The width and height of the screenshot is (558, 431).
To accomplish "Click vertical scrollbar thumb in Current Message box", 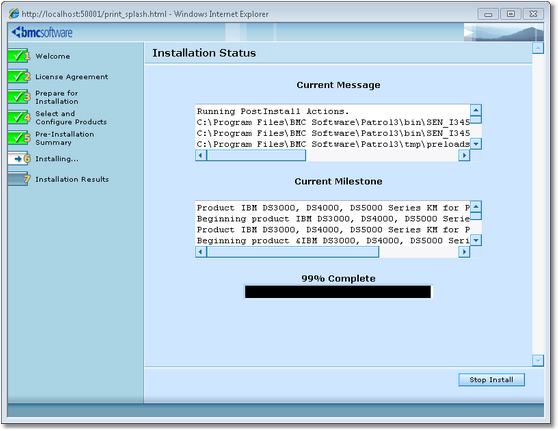I will click(476, 120).
